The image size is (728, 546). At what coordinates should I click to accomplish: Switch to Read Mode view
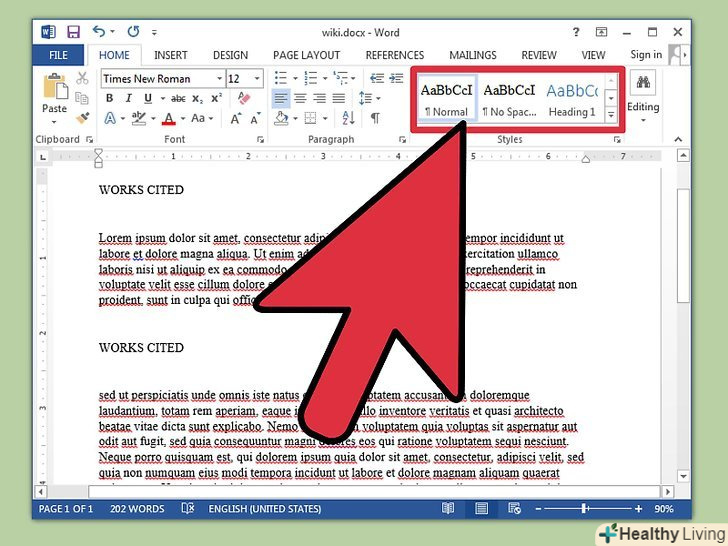[x=448, y=508]
